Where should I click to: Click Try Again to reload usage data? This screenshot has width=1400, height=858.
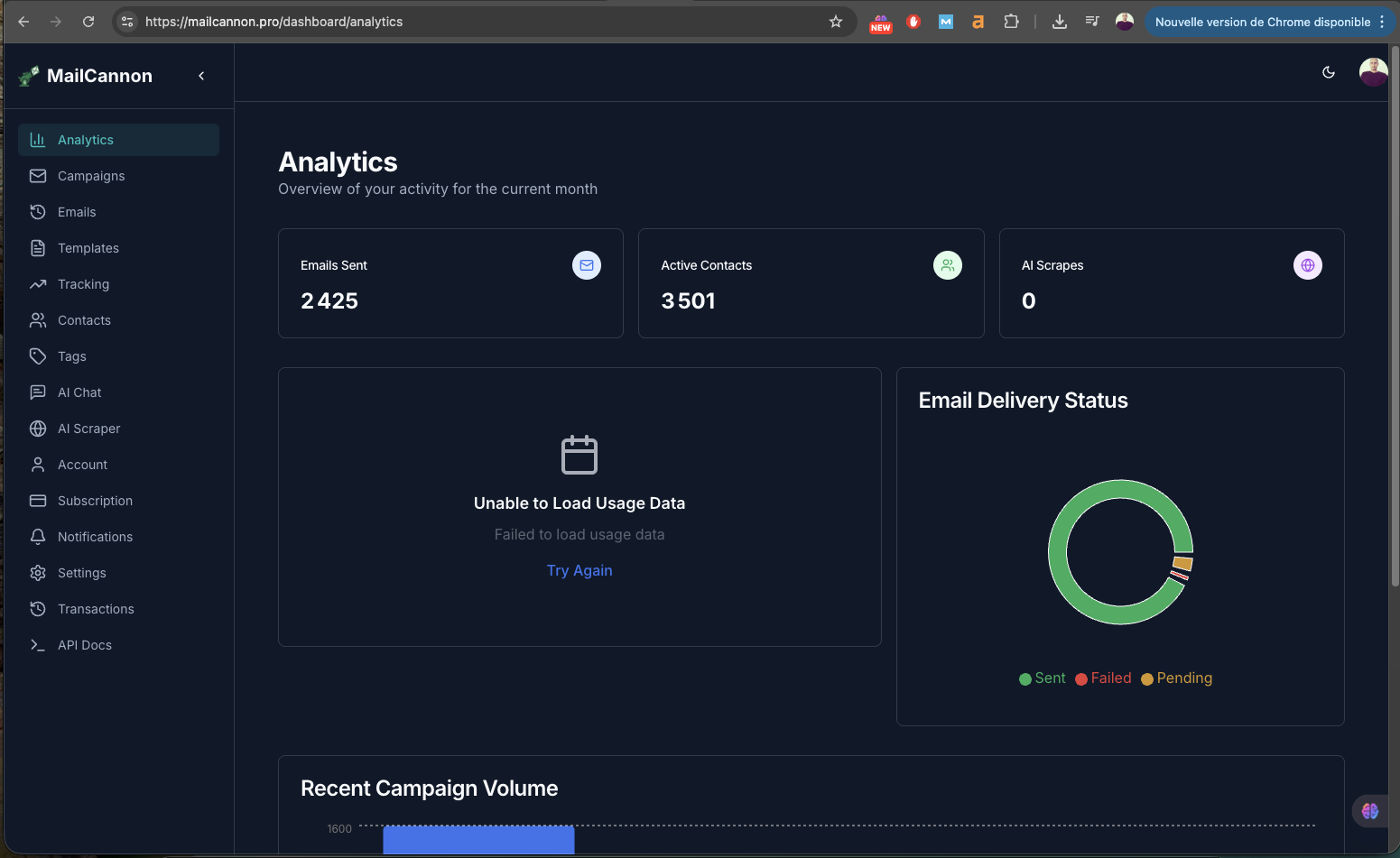pos(579,570)
